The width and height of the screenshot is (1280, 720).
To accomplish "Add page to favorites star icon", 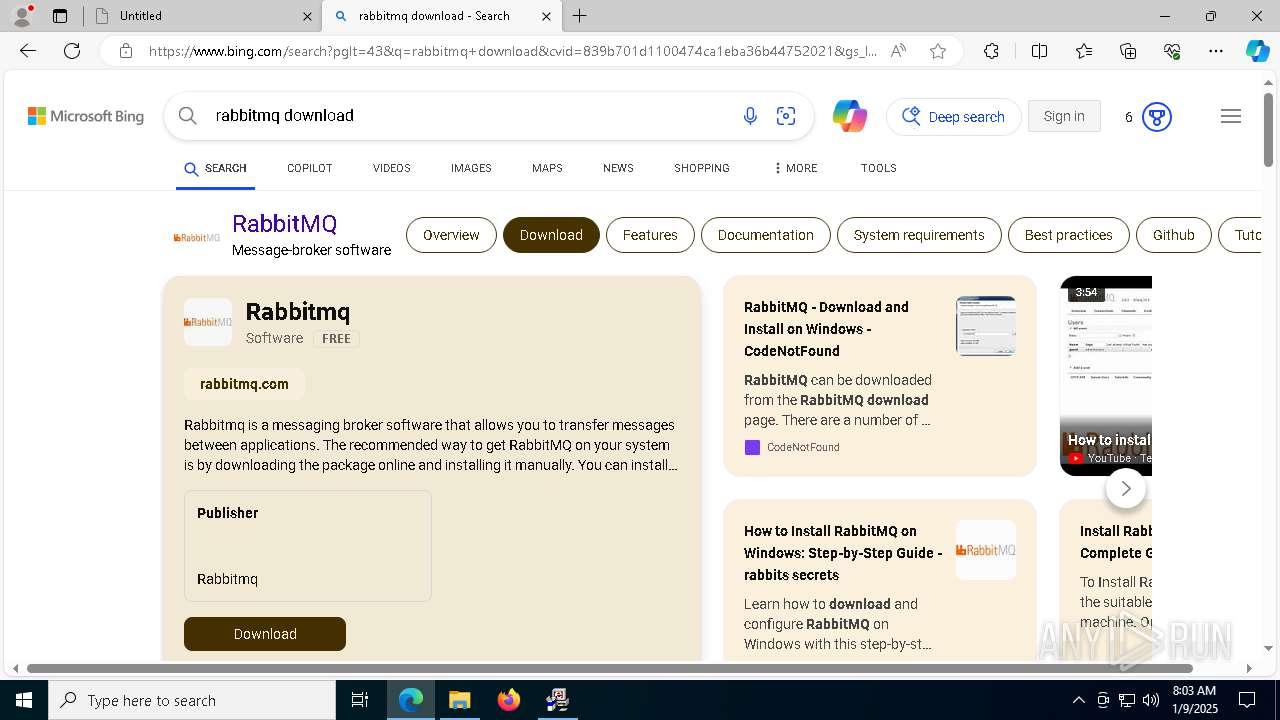I will click(x=938, y=51).
